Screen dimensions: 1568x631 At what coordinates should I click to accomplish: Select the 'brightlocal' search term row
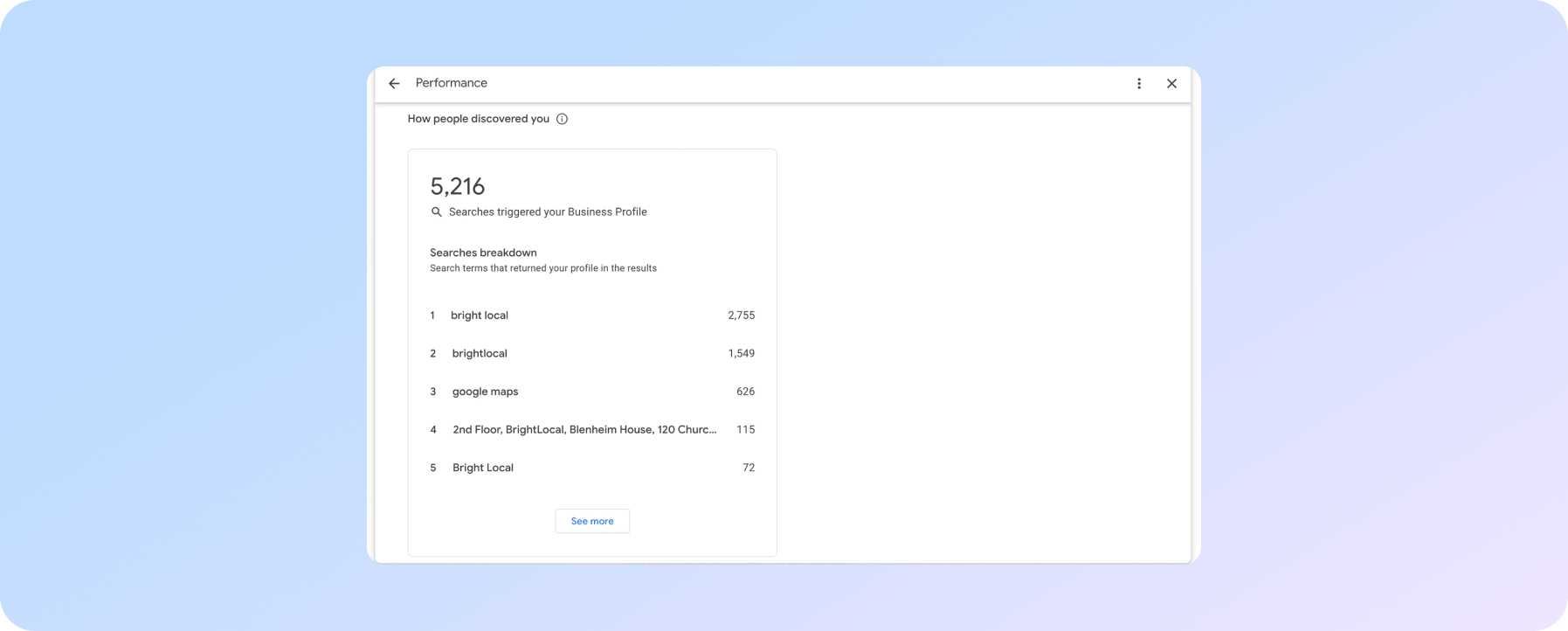[592, 353]
